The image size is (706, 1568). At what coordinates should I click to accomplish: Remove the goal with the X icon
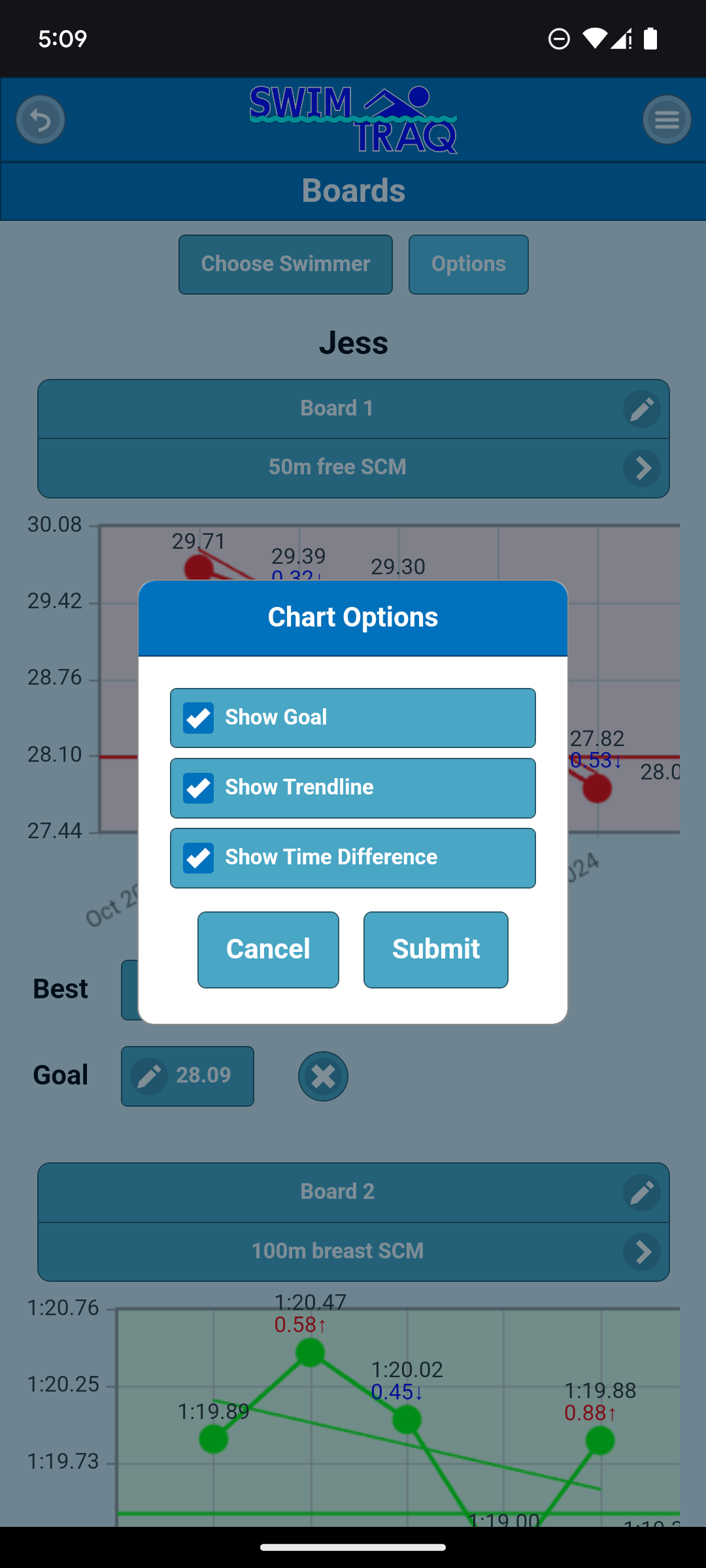coord(323,1076)
